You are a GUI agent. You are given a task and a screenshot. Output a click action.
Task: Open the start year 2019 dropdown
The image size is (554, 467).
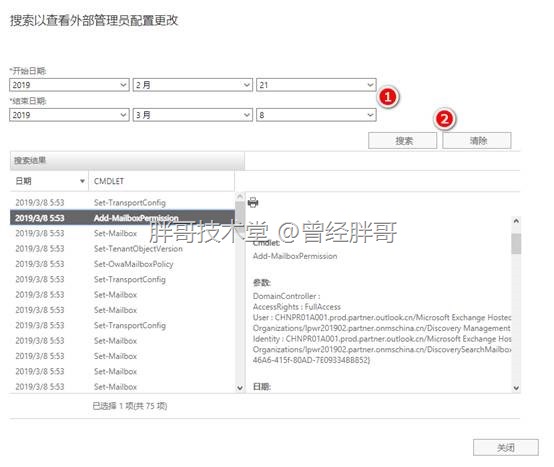pyautogui.click(x=69, y=85)
